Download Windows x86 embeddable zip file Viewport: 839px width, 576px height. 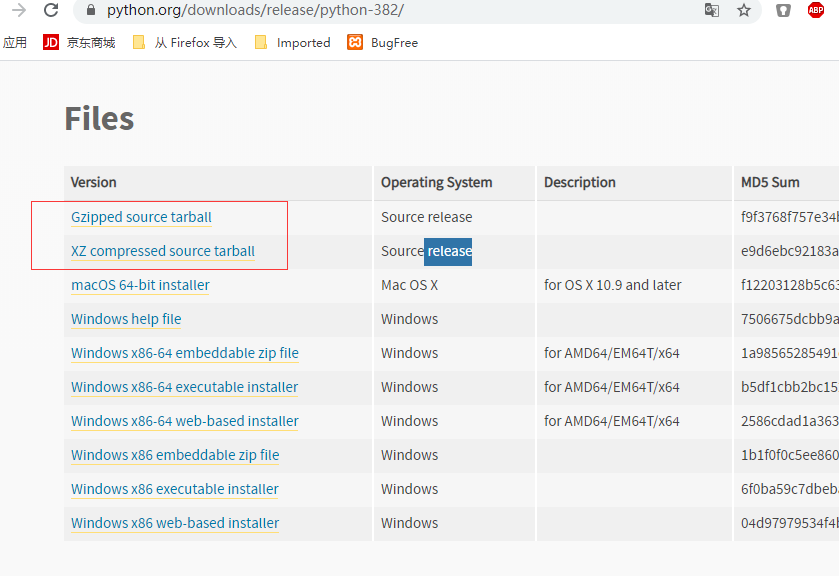coord(175,455)
